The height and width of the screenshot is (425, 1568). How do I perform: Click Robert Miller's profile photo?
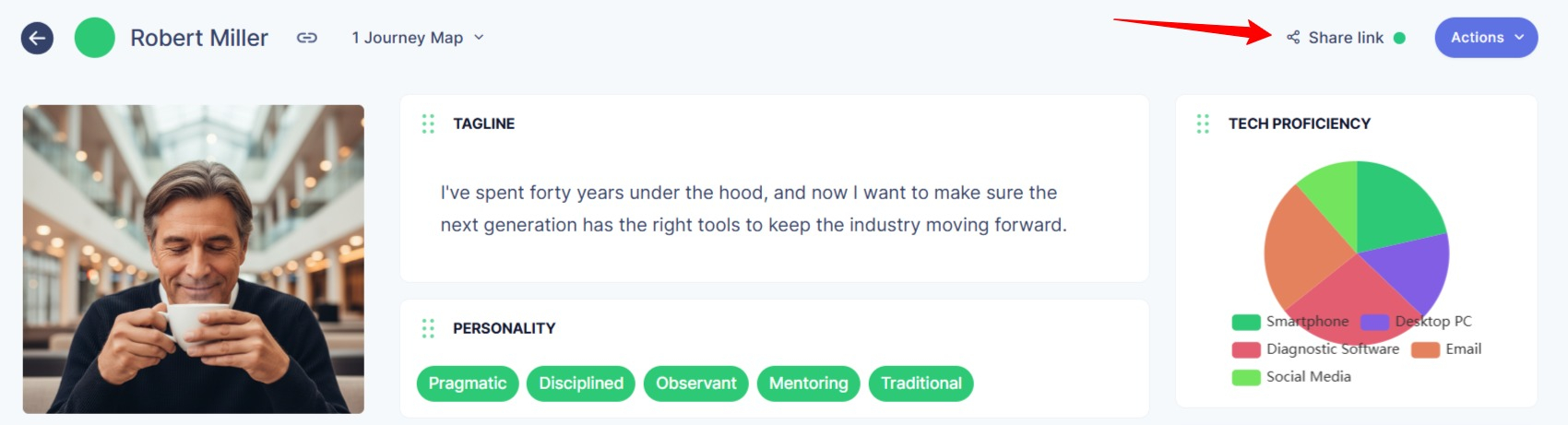[194, 259]
